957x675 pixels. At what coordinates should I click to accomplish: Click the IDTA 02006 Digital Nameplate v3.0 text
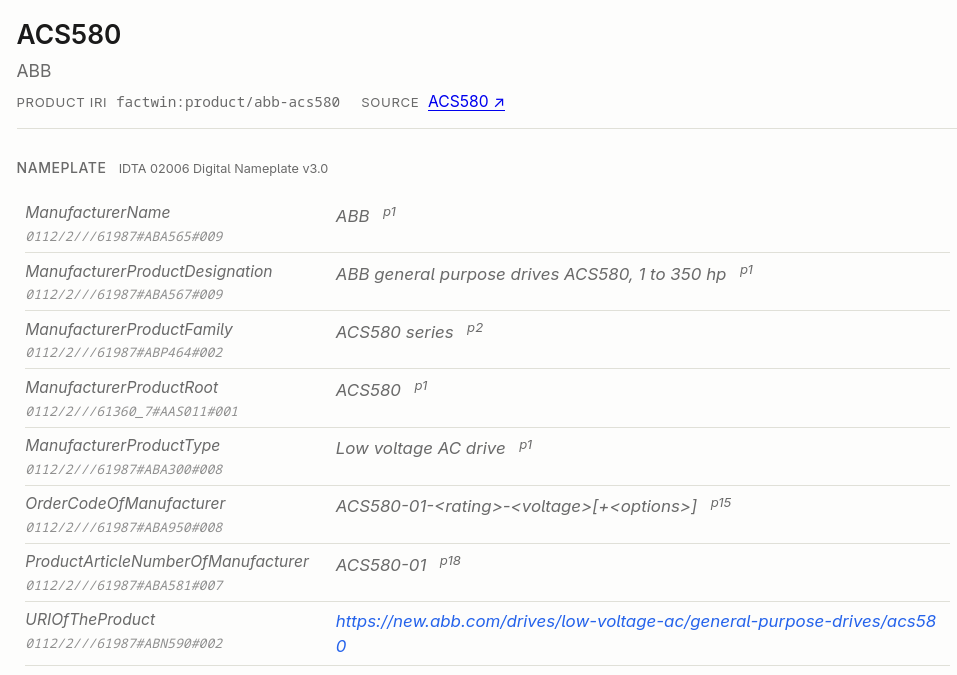[x=223, y=168]
